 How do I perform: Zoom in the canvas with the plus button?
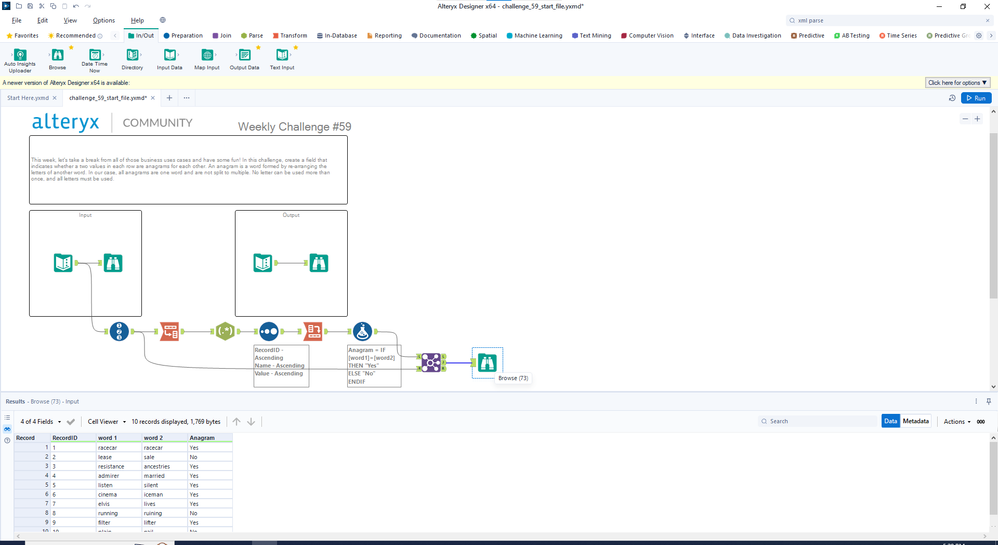pos(978,119)
